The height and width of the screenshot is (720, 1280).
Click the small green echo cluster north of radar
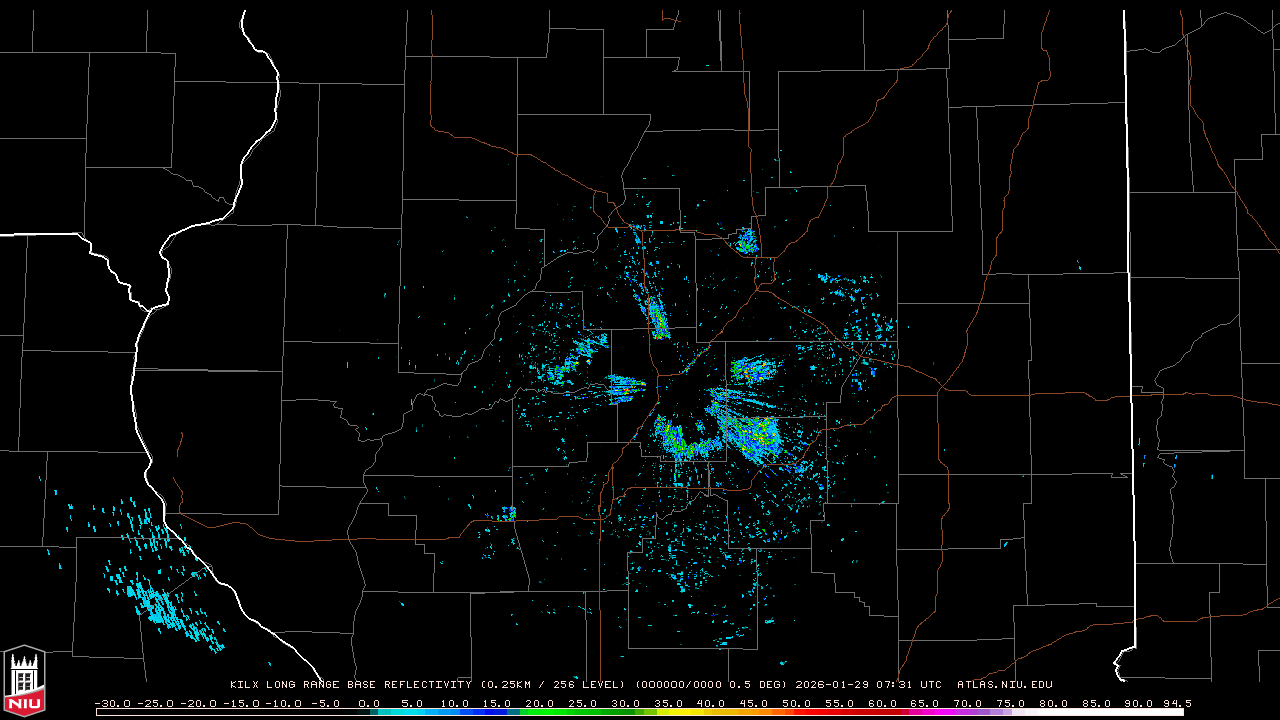(x=746, y=241)
